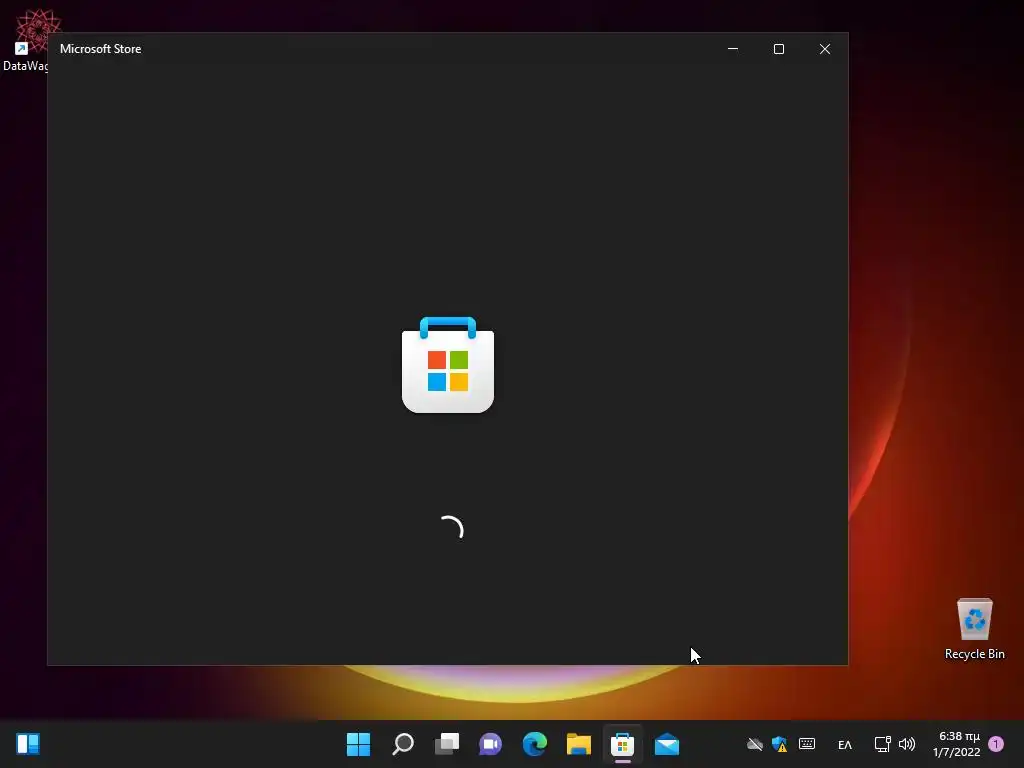The image size is (1024, 768).
Task: Close the Microsoft Store window
Action: click(825, 49)
